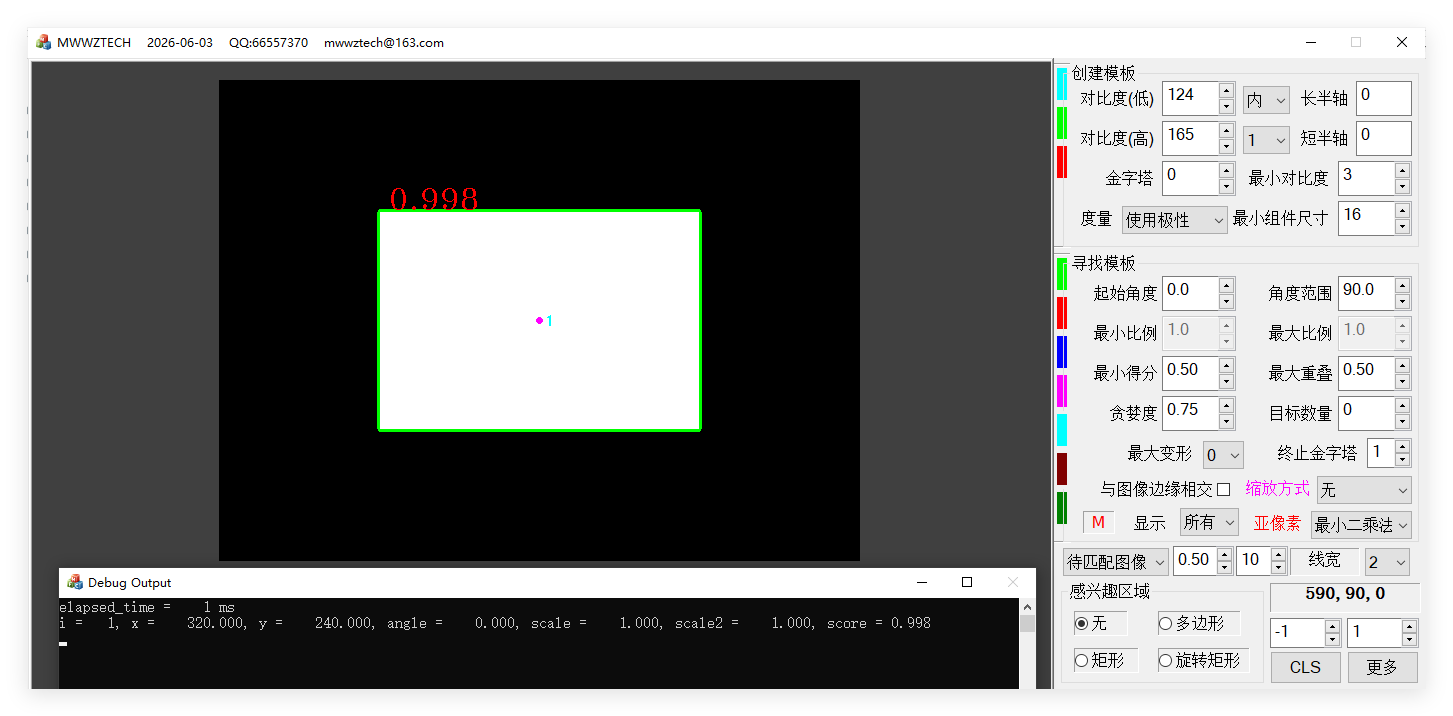Click the 对比度(低) input field
This screenshot has width=1453, height=716.
tap(1190, 98)
